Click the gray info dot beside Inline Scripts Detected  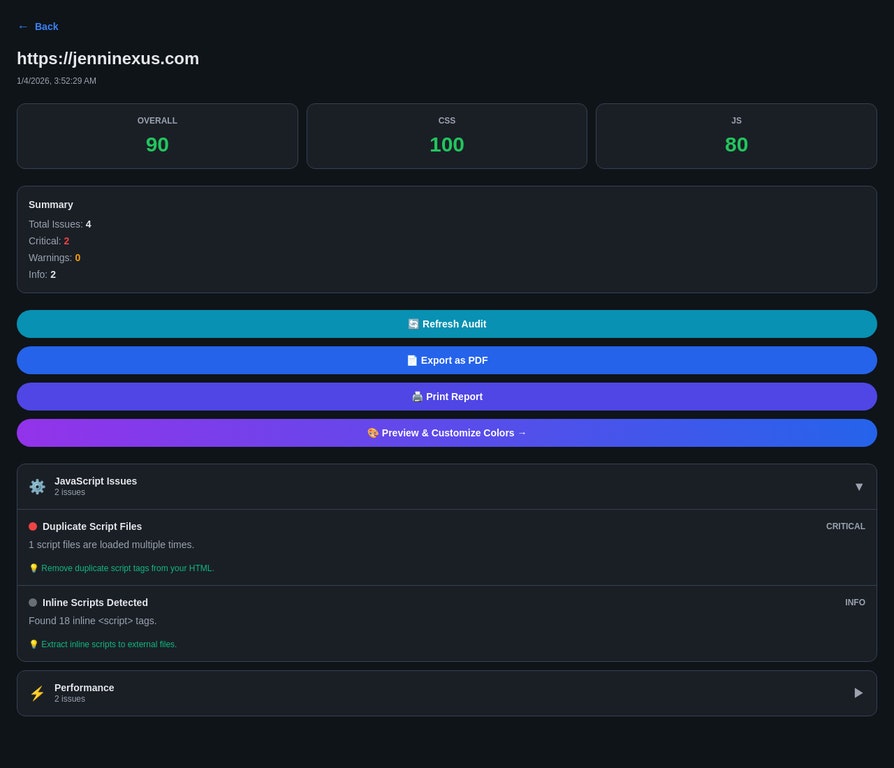(x=31, y=602)
